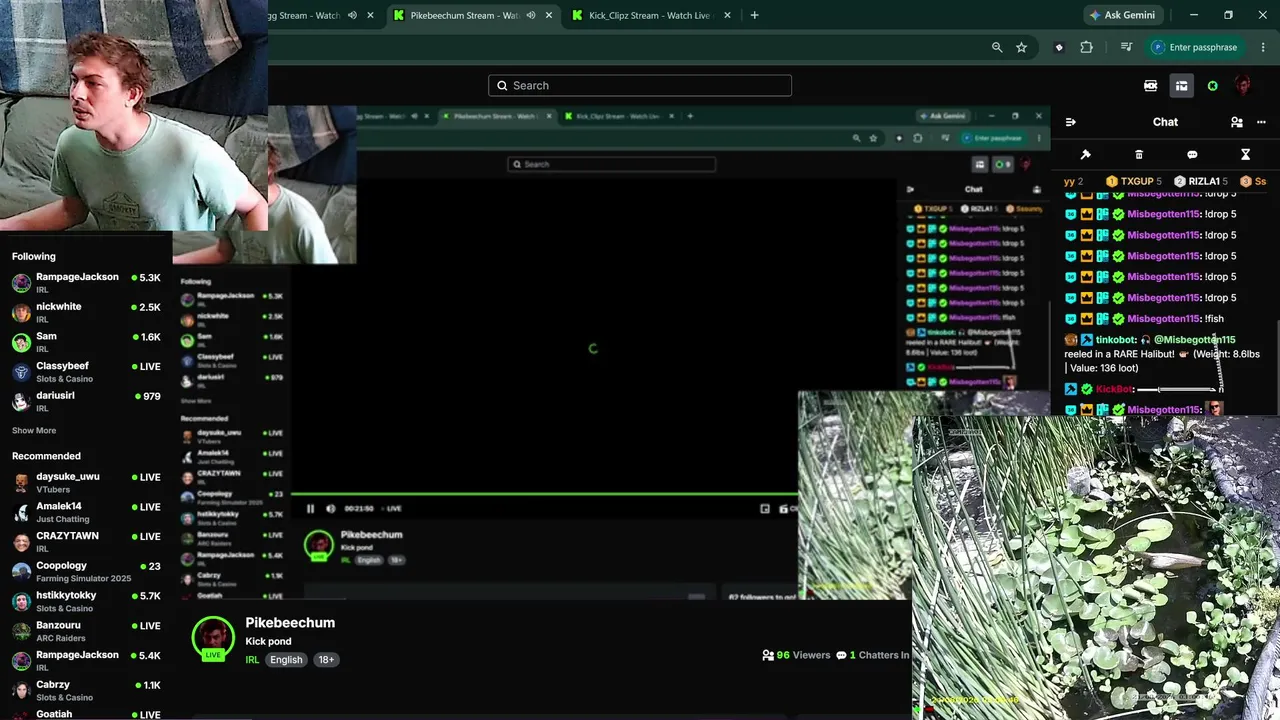Click the Following heading in sidebar

click(34, 257)
